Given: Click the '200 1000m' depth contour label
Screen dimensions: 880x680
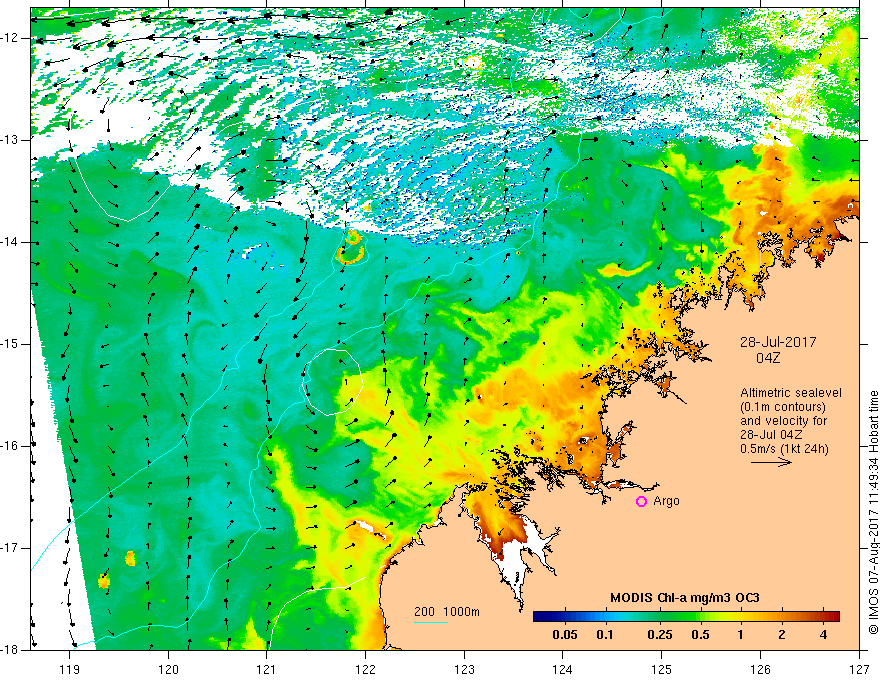Looking at the screenshot, I should (x=447, y=612).
